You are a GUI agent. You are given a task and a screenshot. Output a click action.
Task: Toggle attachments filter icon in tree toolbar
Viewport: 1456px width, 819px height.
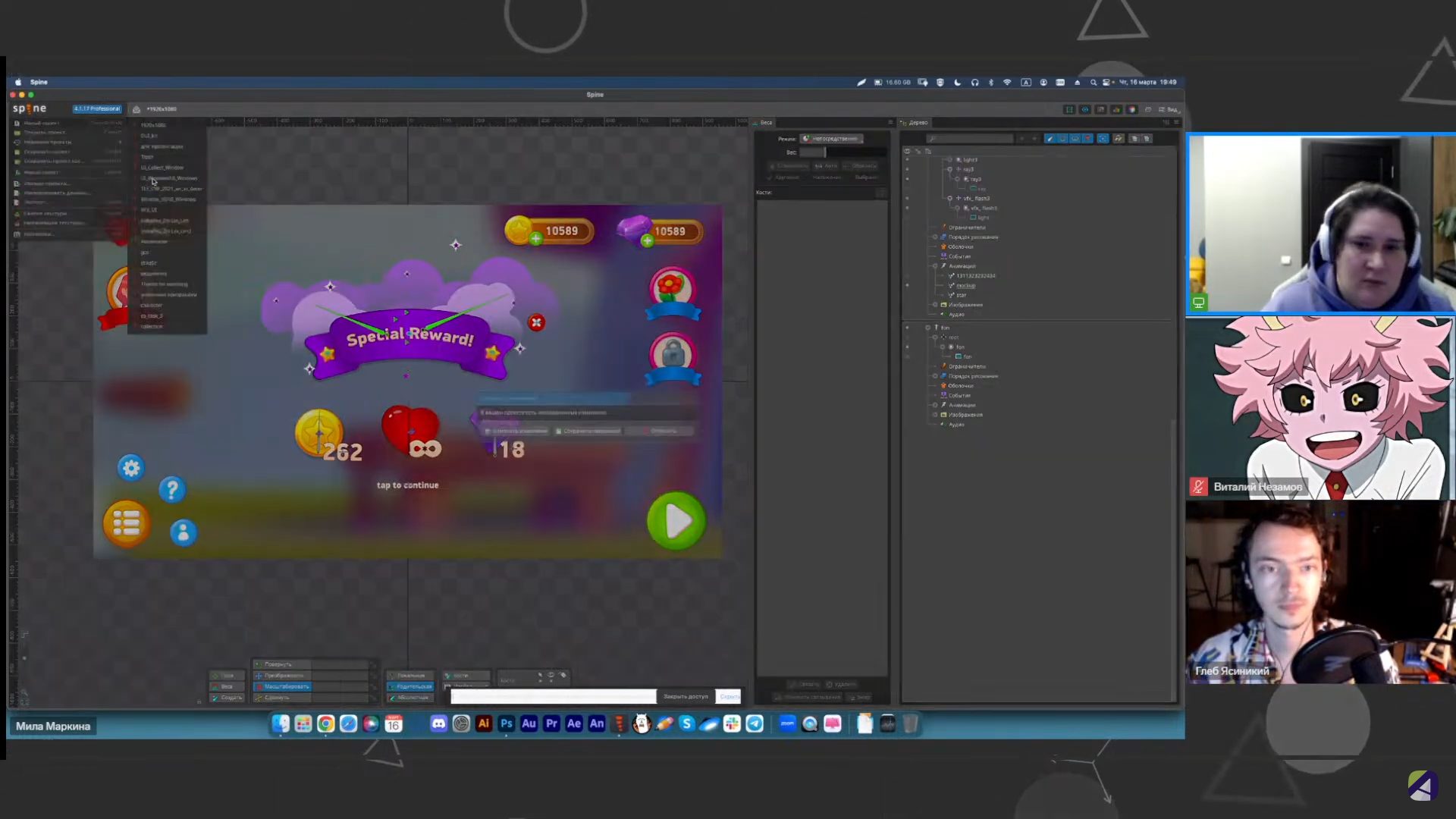(1075, 139)
